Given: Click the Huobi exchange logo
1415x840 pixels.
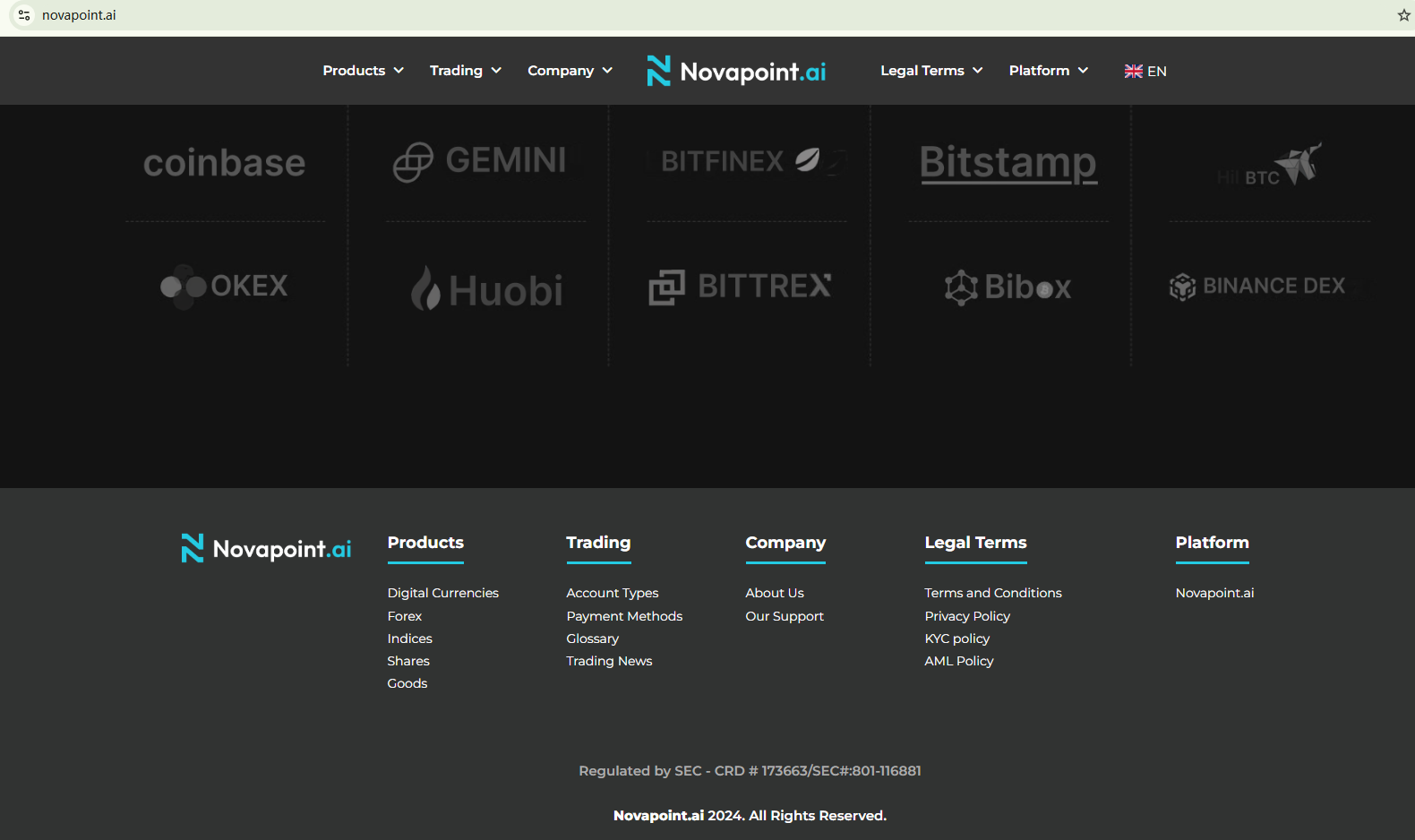Looking at the screenshot, I should pos(486,288).
